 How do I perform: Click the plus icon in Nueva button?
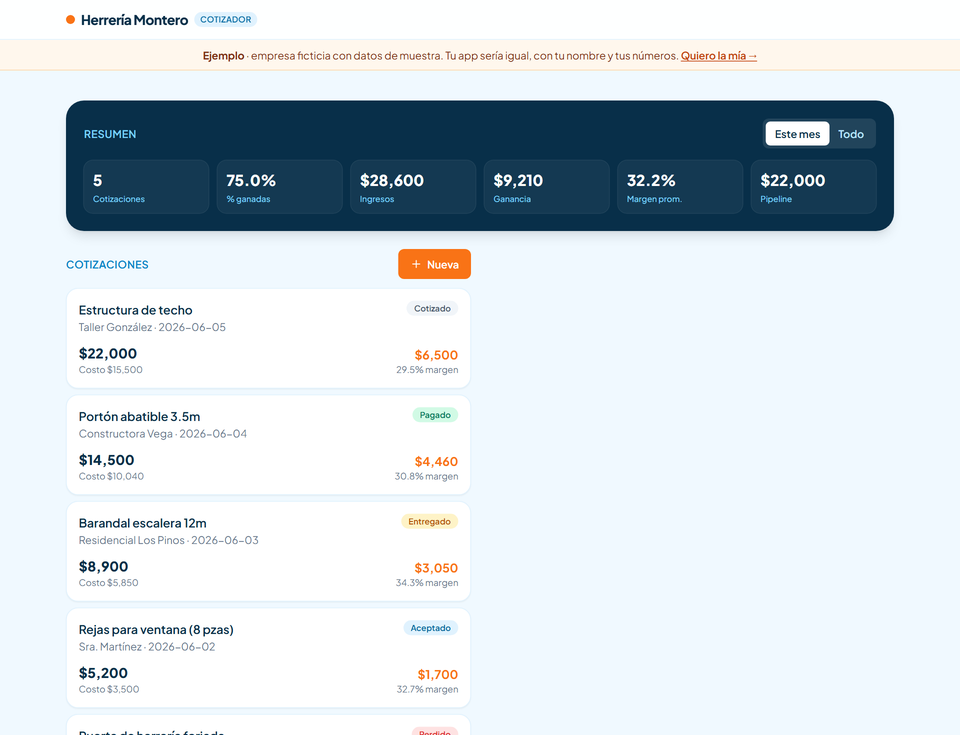pyautogui.click(x=416, y=264)
